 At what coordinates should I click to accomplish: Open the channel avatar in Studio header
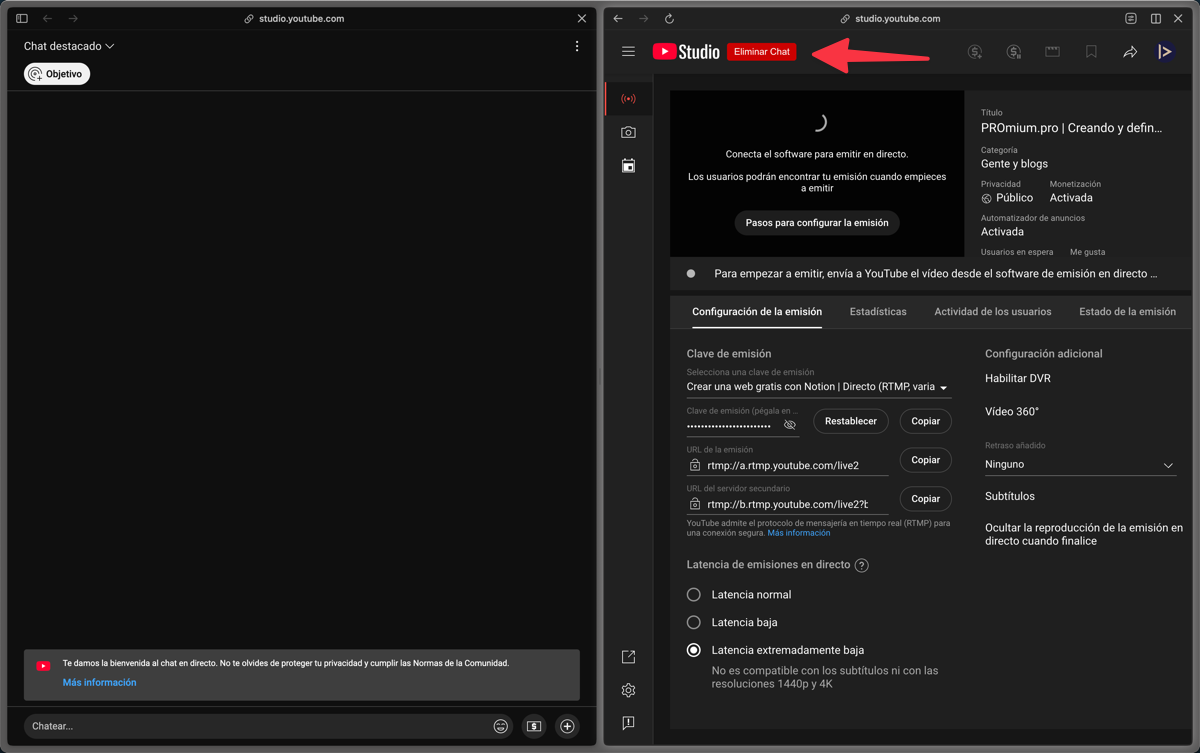[1165, 52]
